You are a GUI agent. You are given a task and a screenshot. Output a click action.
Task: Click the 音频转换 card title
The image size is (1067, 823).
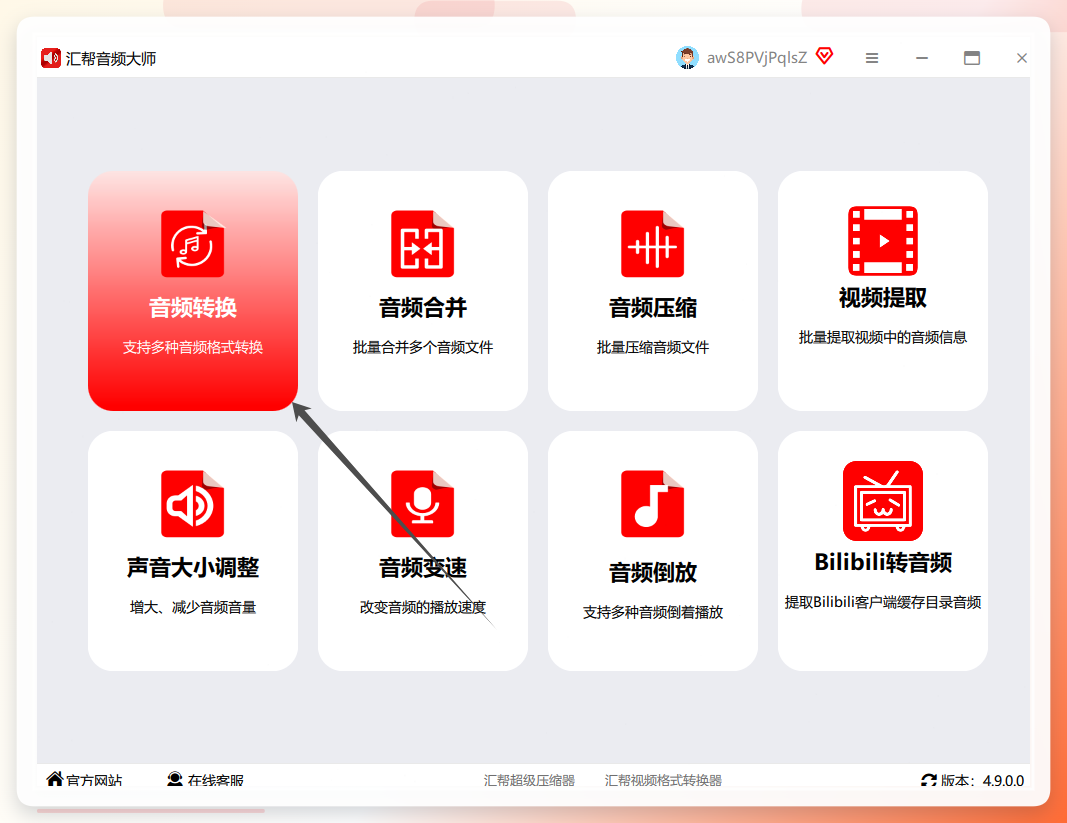coord(193,308)
